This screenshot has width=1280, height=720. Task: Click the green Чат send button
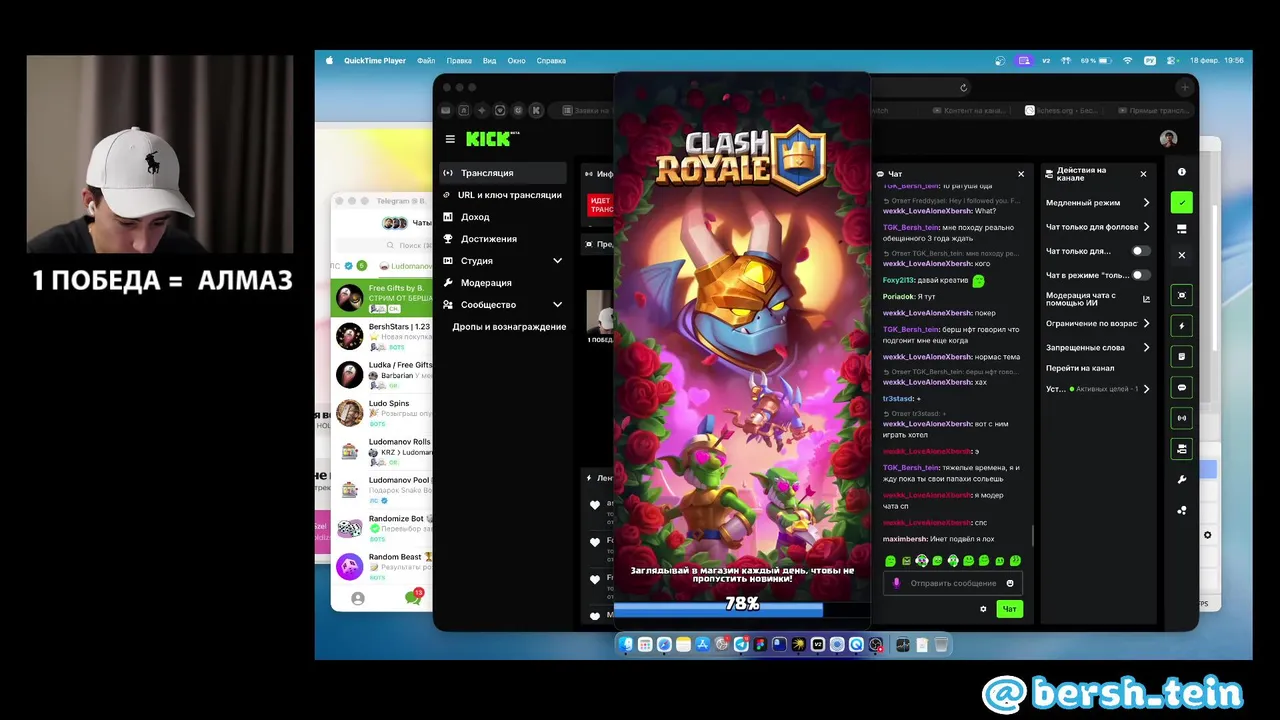pos(1009,609)
